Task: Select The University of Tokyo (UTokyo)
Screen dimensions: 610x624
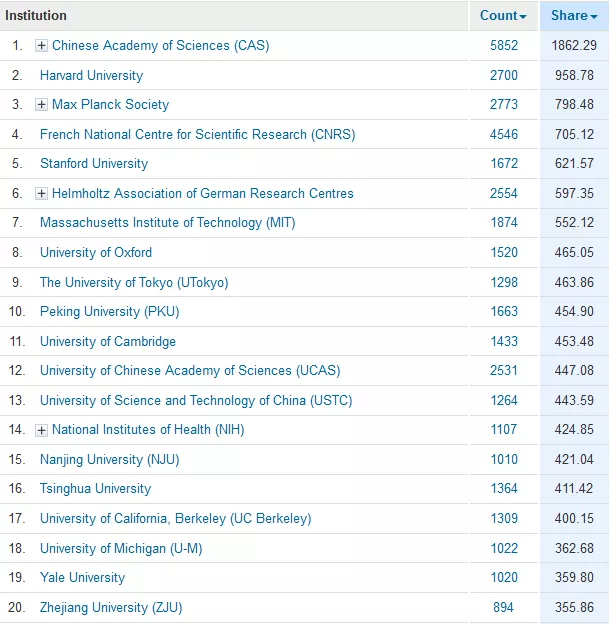Action: [134, 282]
